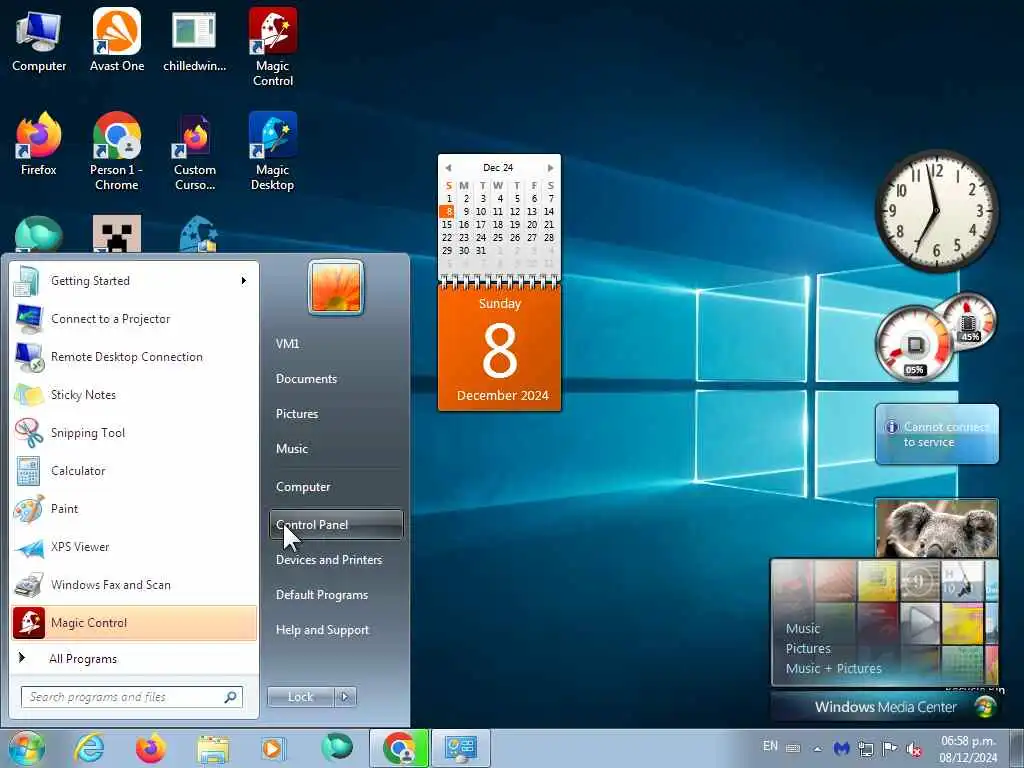Click the koala slideshow gadget picture

click(x=936, y=529)
